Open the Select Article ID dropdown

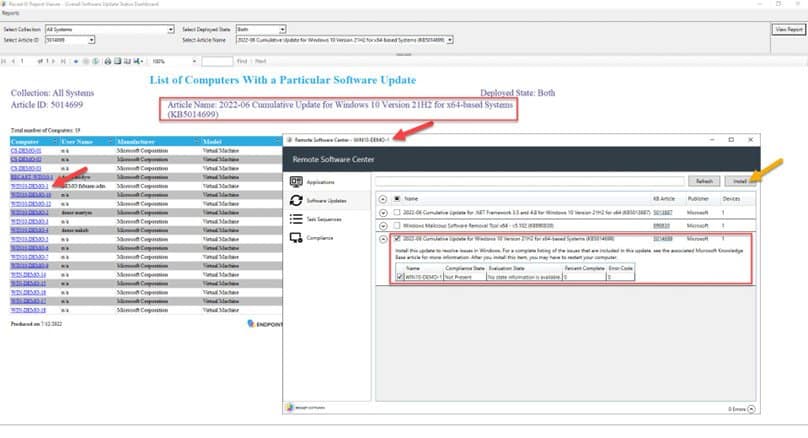click(x=91, y=40)
